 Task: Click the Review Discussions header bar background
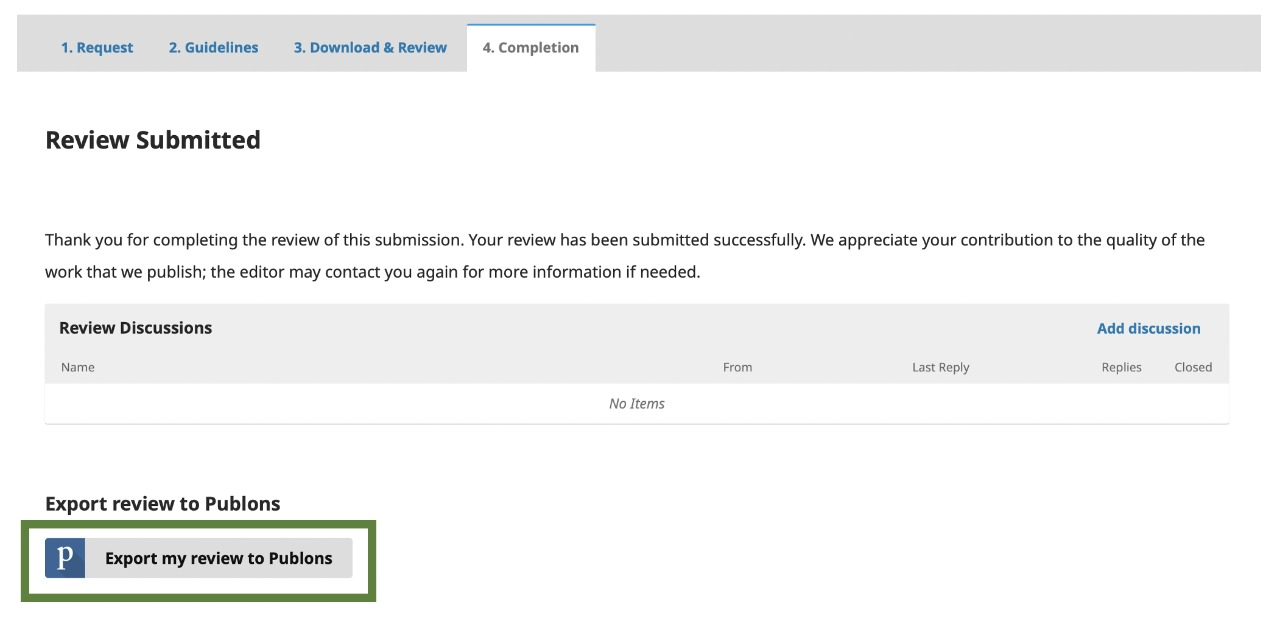point(650,328)
